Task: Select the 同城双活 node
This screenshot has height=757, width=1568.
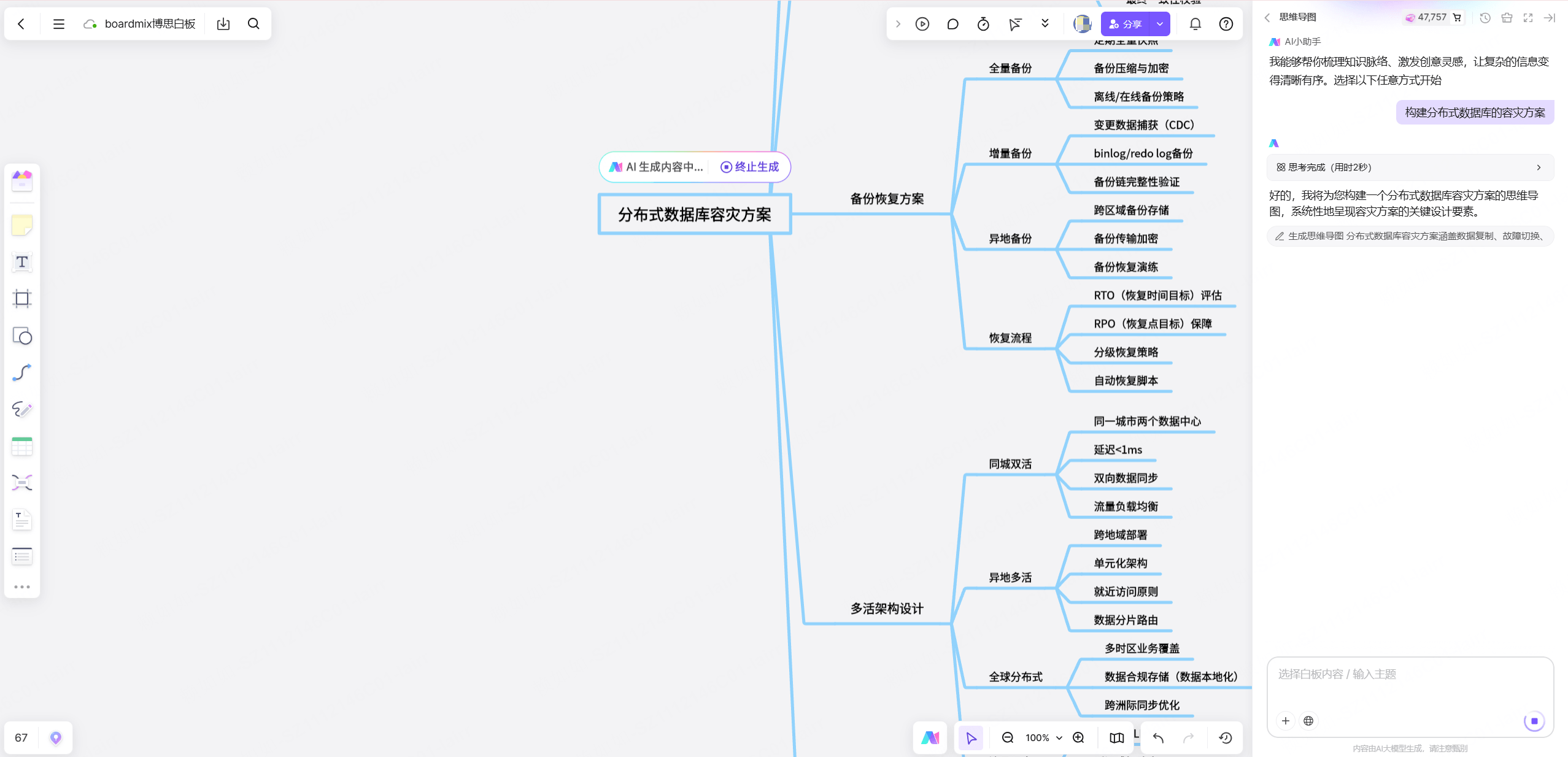Action: [x=1010, y=464]
